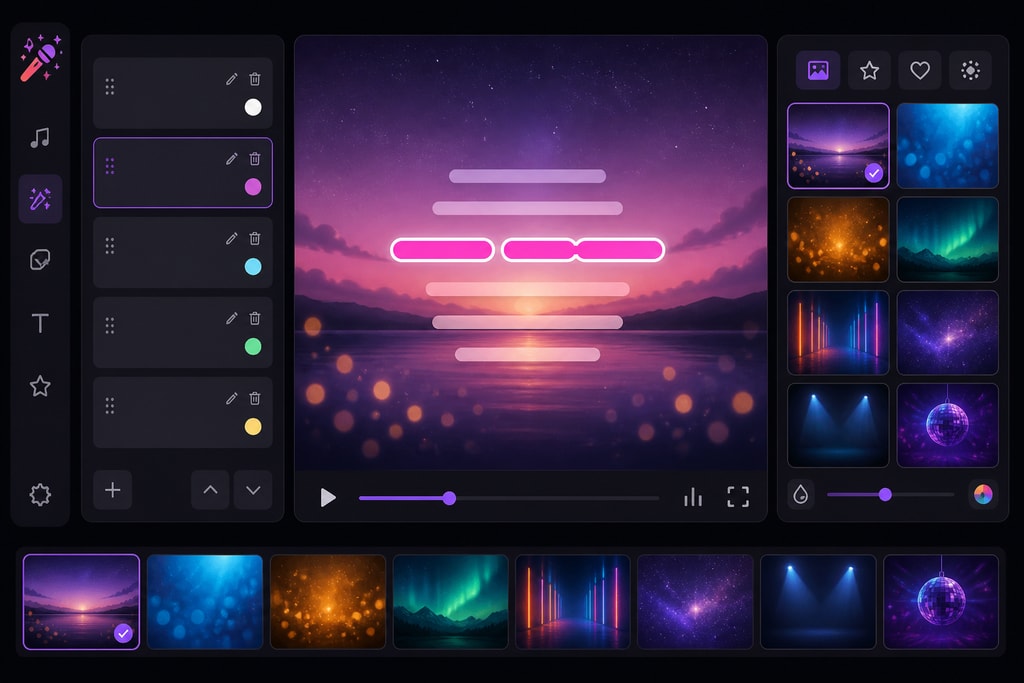Add a new row with plus button
The width and height of the screenshot is (1024, 683).
(x=112, y=490)
